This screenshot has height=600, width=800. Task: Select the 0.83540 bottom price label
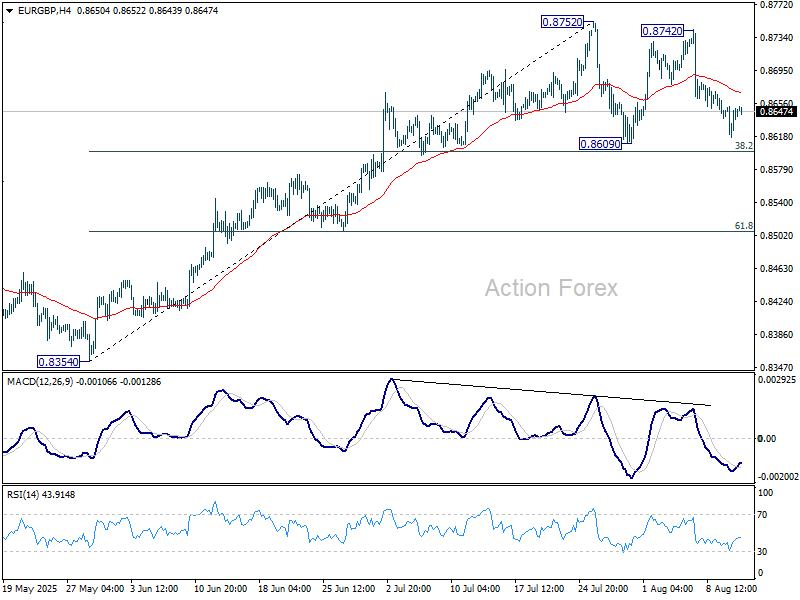coord(59,362)
